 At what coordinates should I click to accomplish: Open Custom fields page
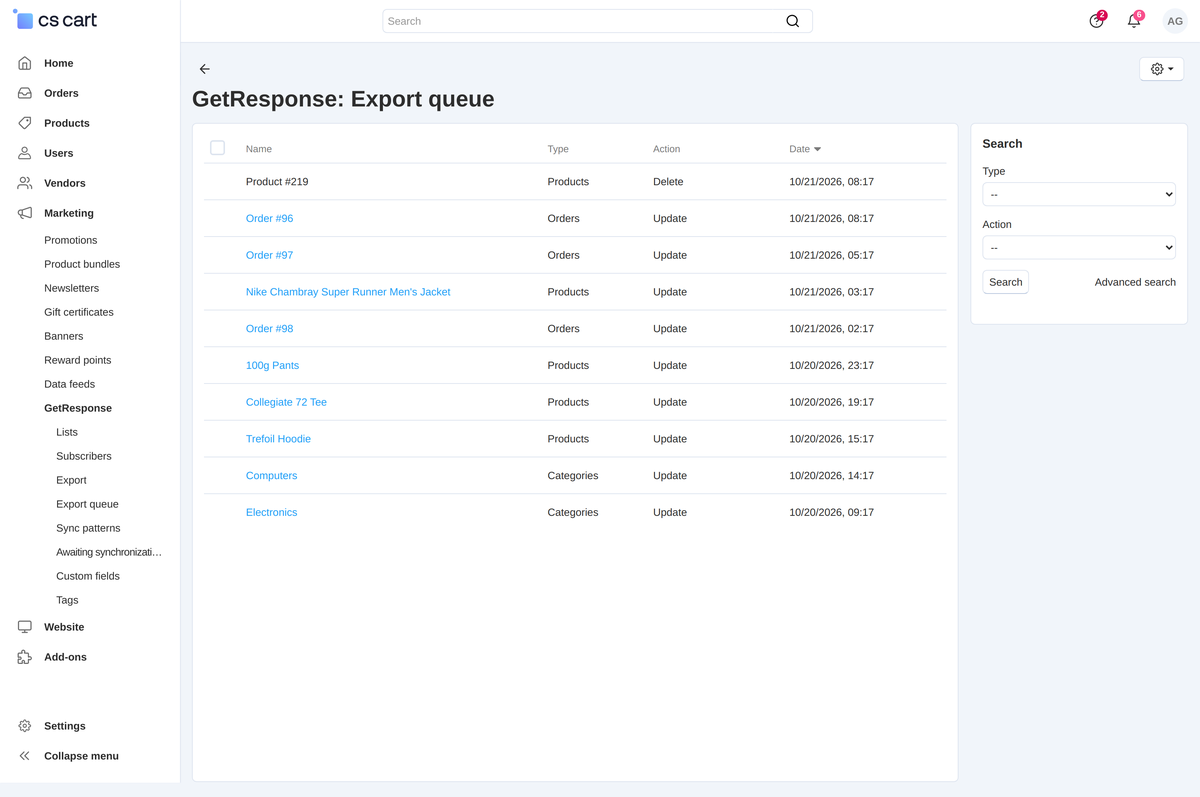coord(88,576)
